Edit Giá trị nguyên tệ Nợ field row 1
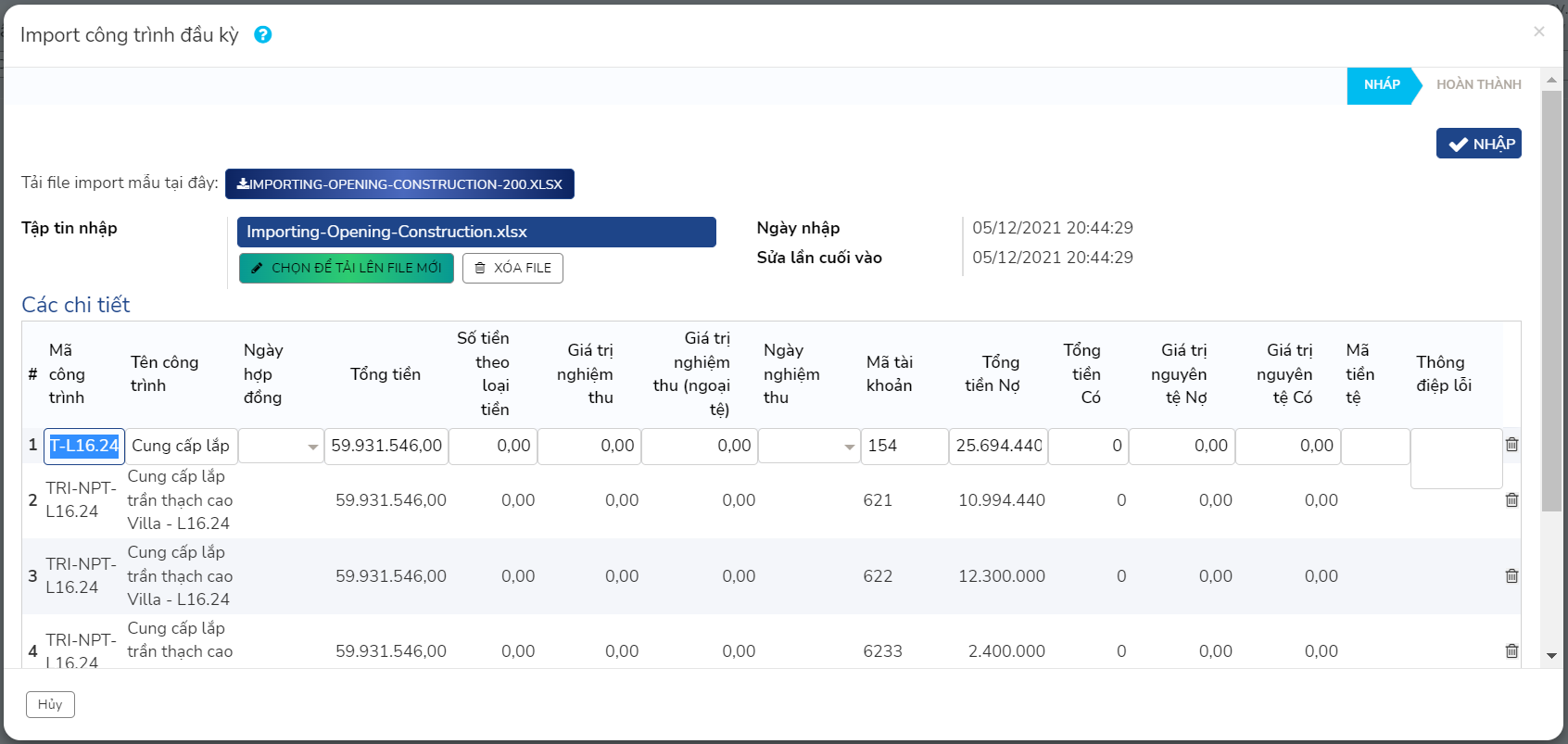 coord(1182,446)
